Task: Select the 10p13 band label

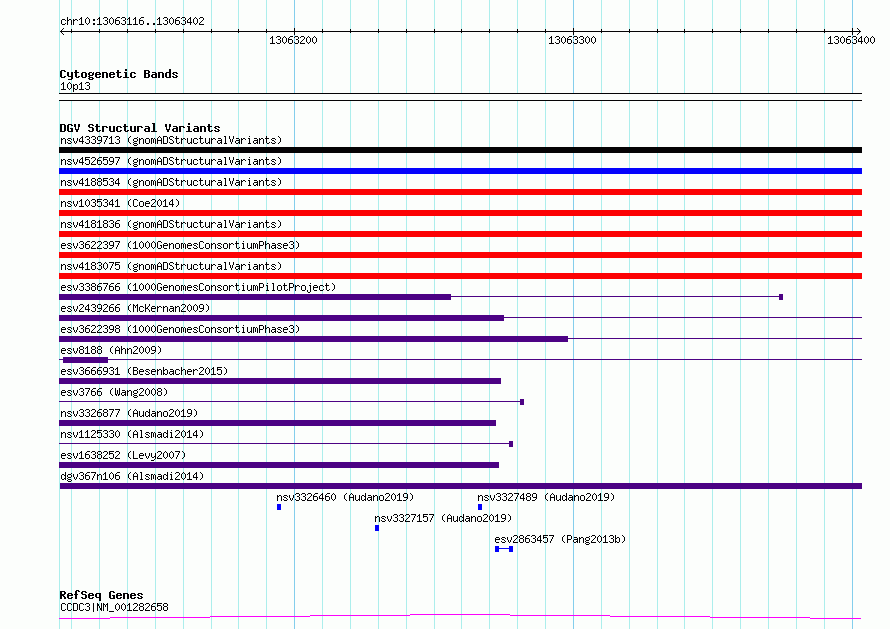Action: 75,86
